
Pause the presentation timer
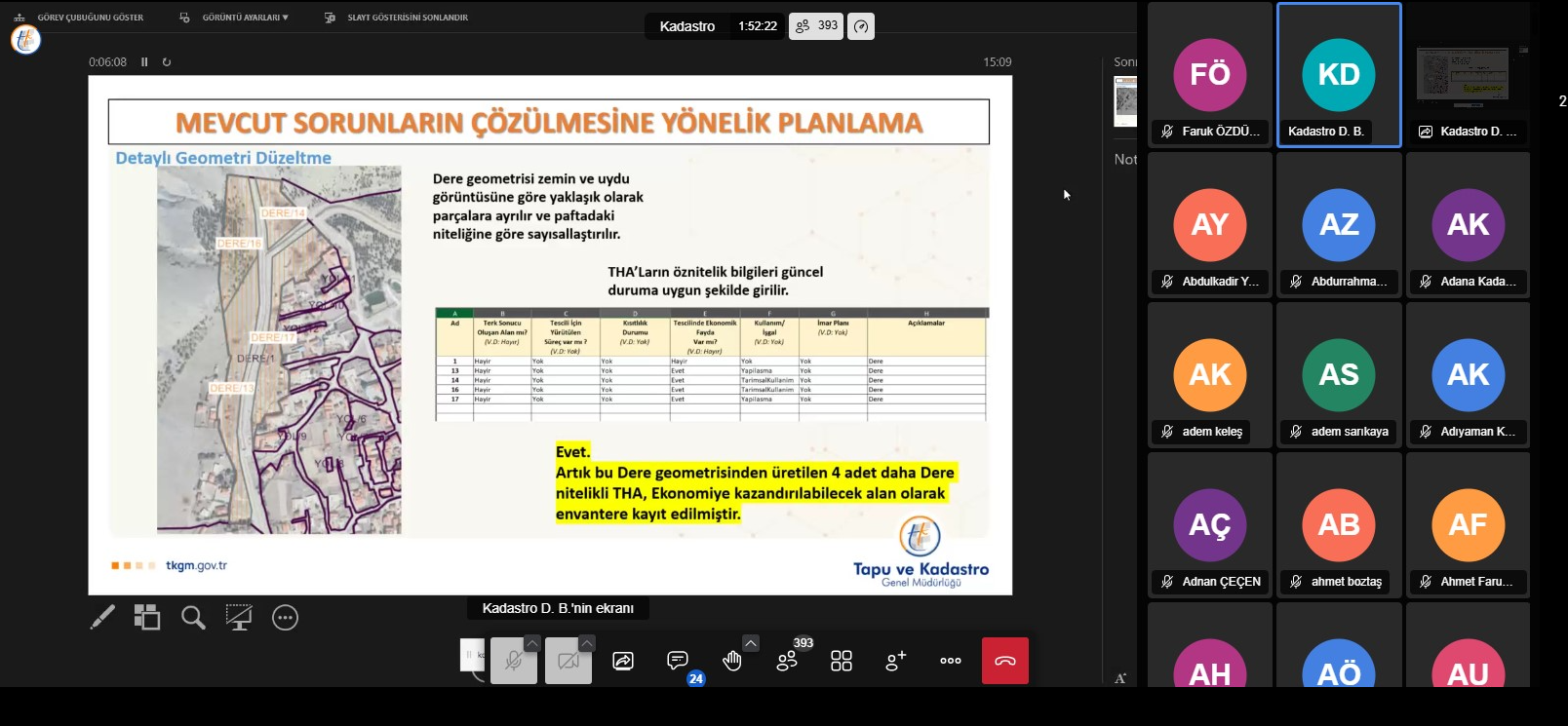pyautogui.click(x=144, y=61)
